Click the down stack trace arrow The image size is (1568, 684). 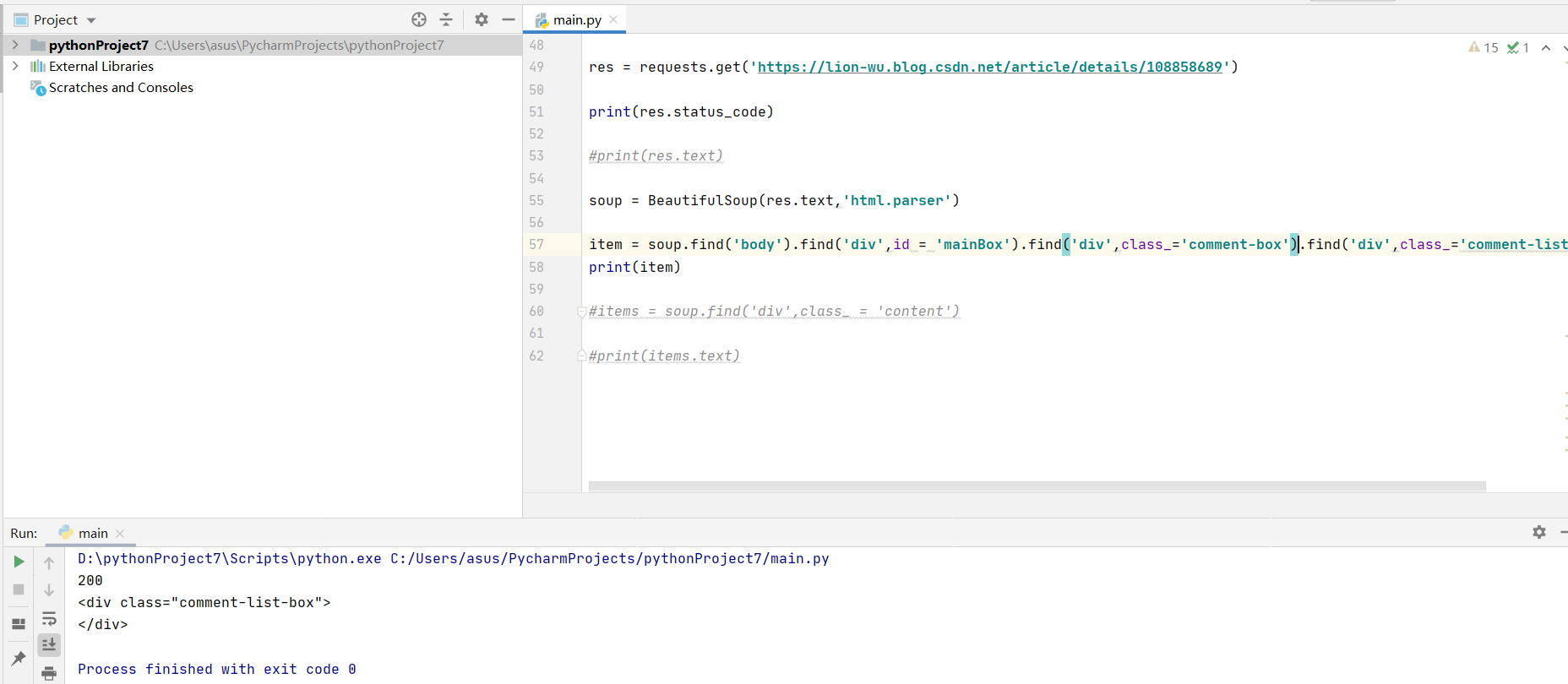point(49,589)
